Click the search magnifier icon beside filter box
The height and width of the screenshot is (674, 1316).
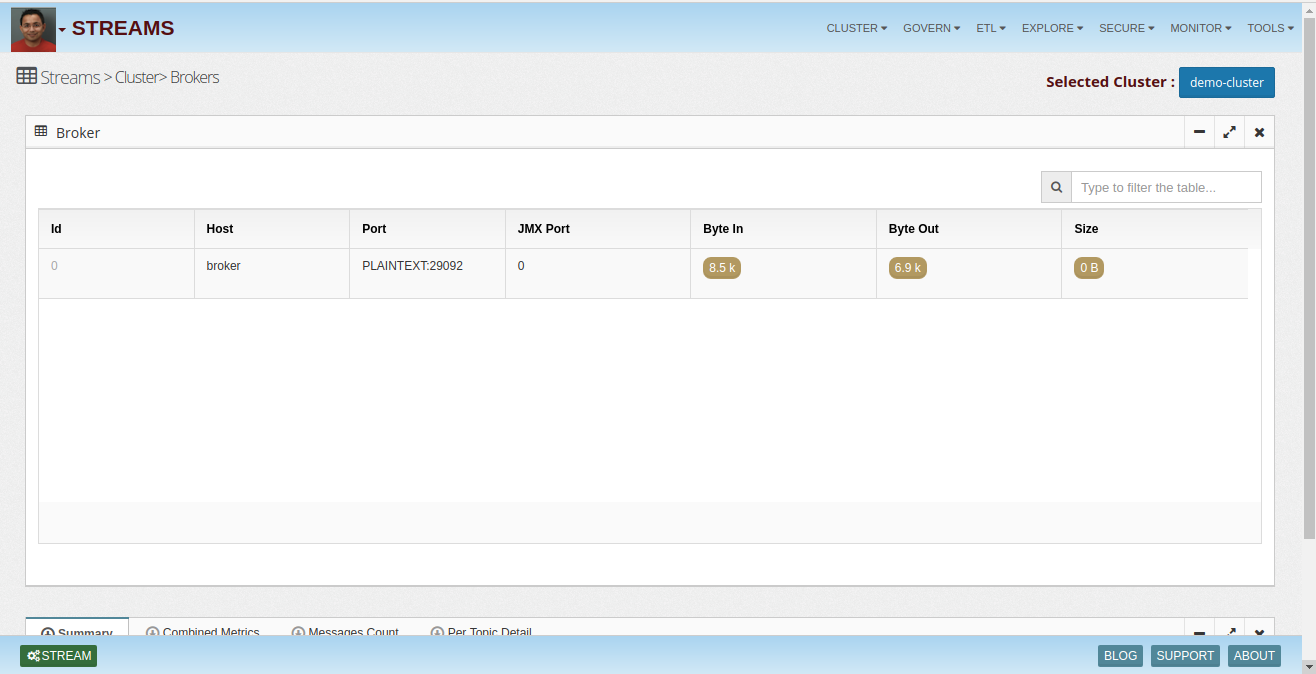(x=1056, y=187)
